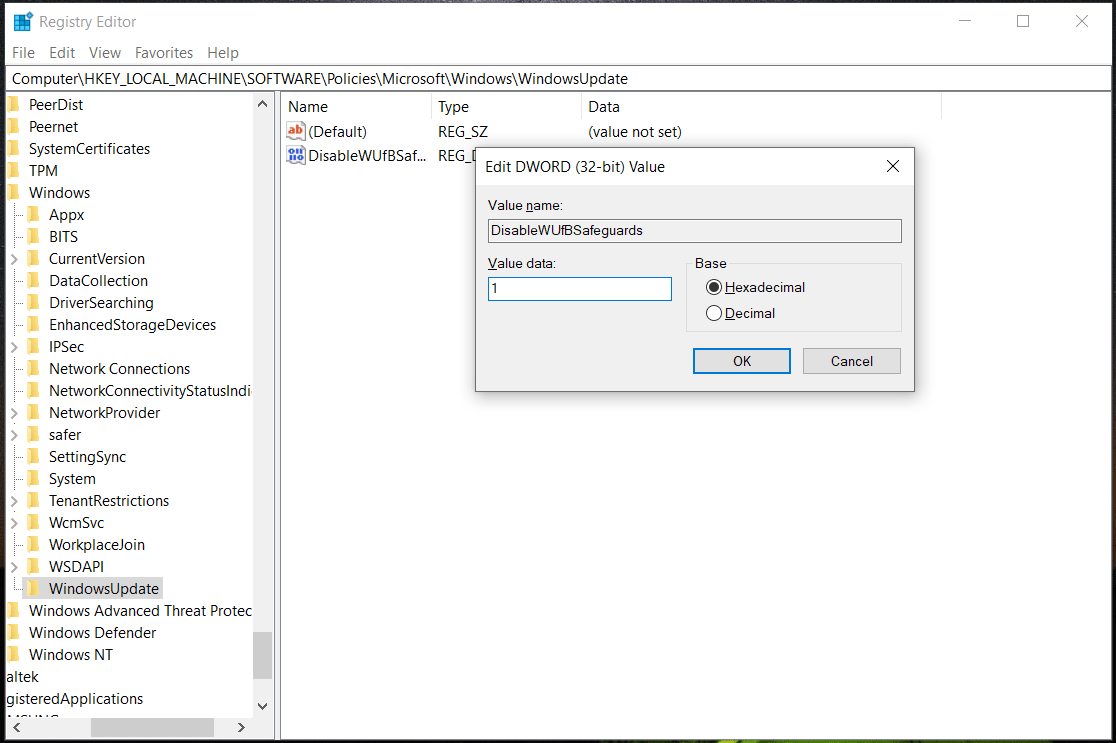Click the System folder icon
The width and height of the screenshot is (1116, 743).
33,480
